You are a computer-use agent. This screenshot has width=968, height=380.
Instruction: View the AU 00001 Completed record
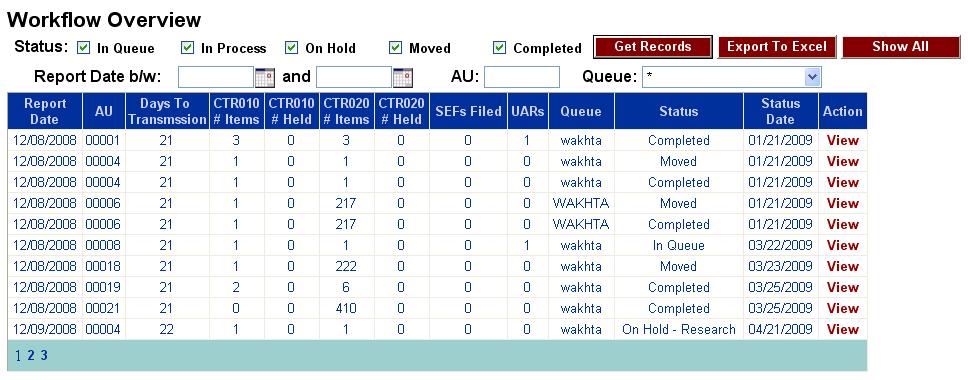click(x=843, y=141)
